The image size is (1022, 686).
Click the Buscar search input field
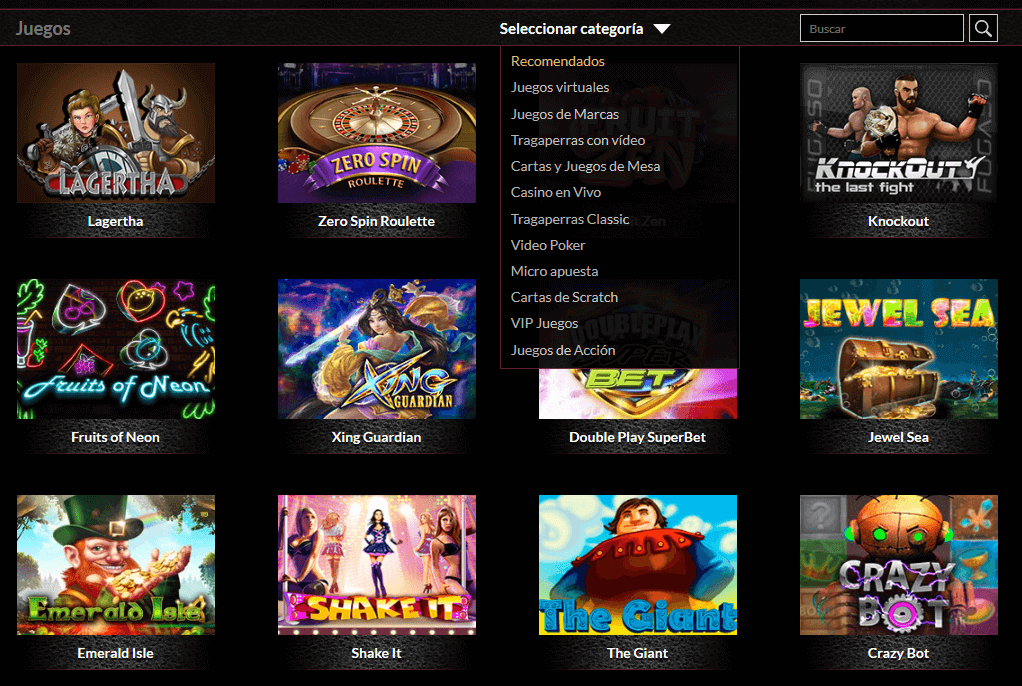(881, 28)
